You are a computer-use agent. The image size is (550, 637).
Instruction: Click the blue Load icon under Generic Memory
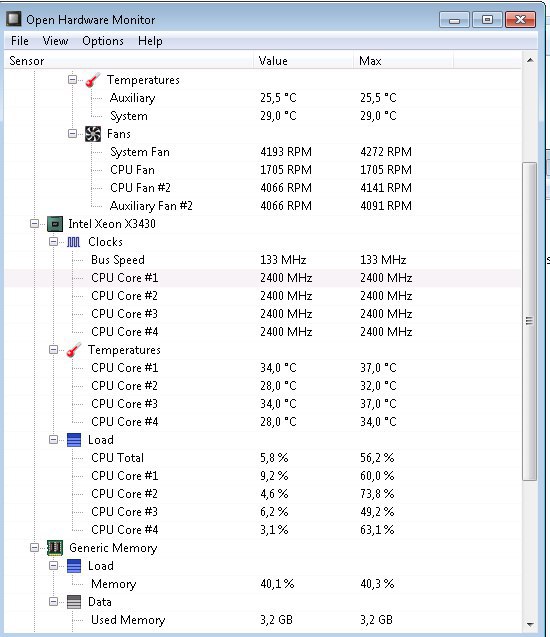tap(74, 566)
